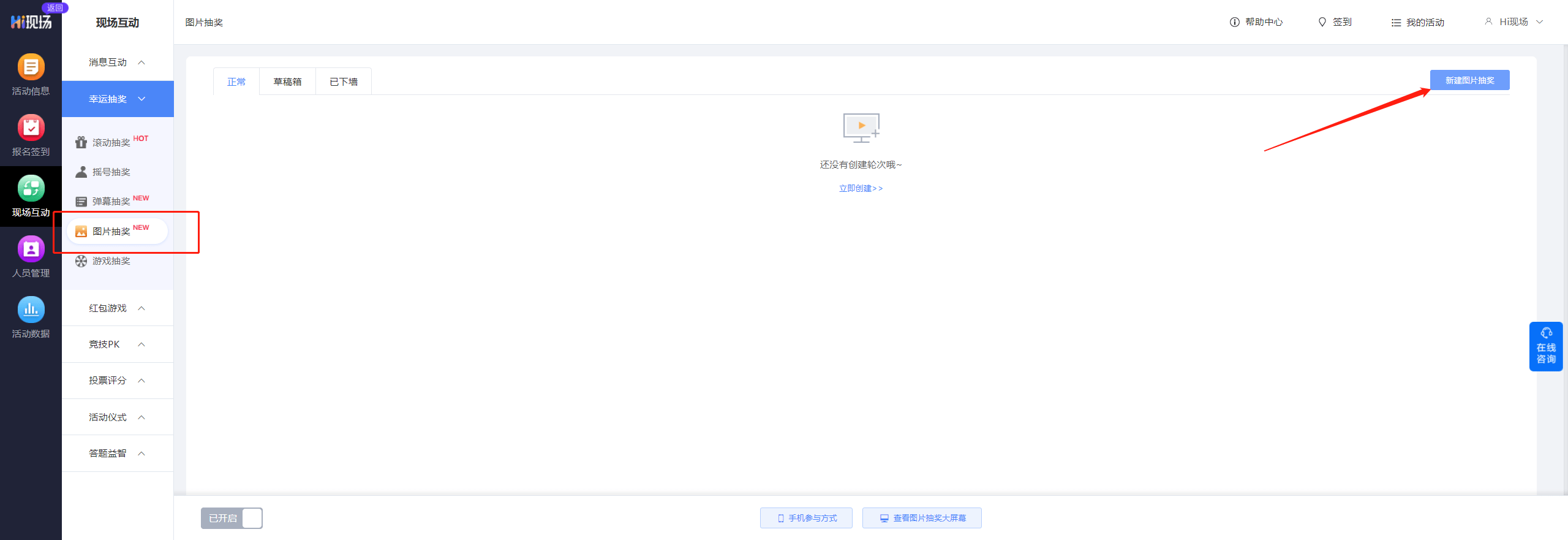Image resolution: width=1568 pixels, height=540 pixels.
Task: Toggle the 已开启 switch off
Action: [x=232, y=518]
